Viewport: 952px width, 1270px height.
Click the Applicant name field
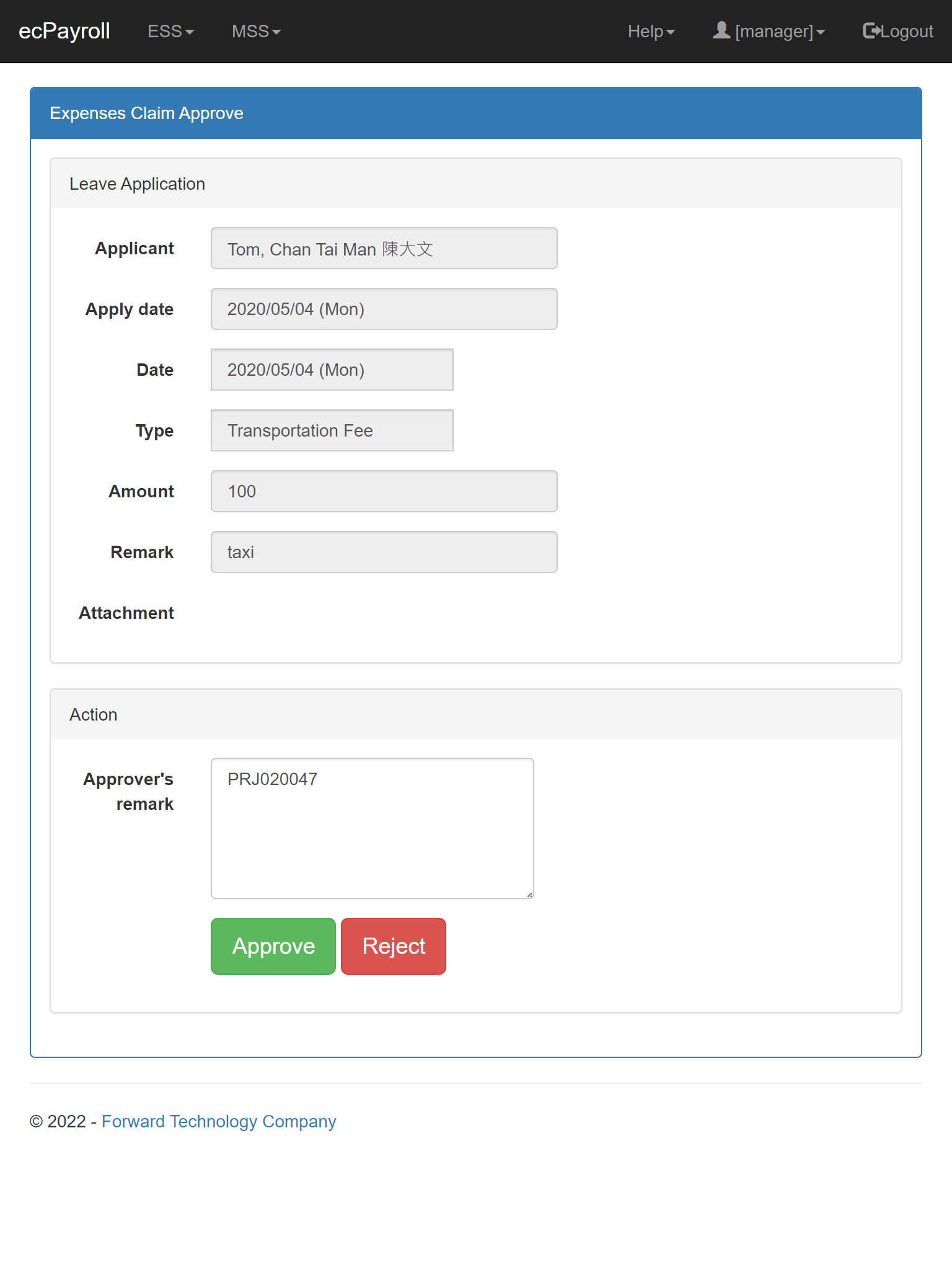[x=384, y=248]
